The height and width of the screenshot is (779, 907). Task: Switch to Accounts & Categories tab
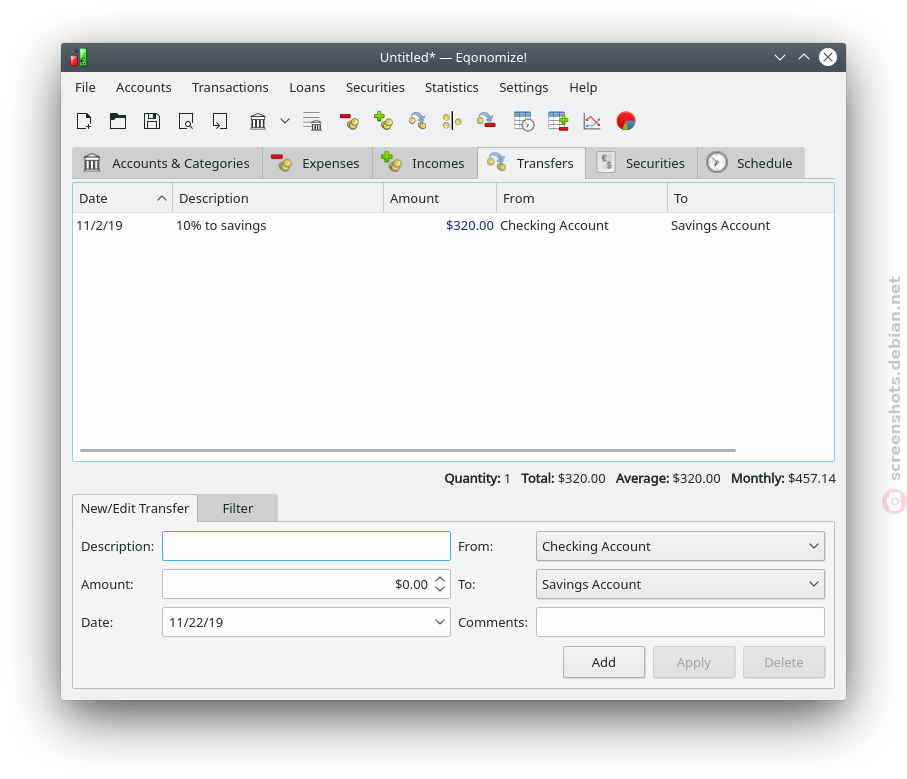pos(167,163)
